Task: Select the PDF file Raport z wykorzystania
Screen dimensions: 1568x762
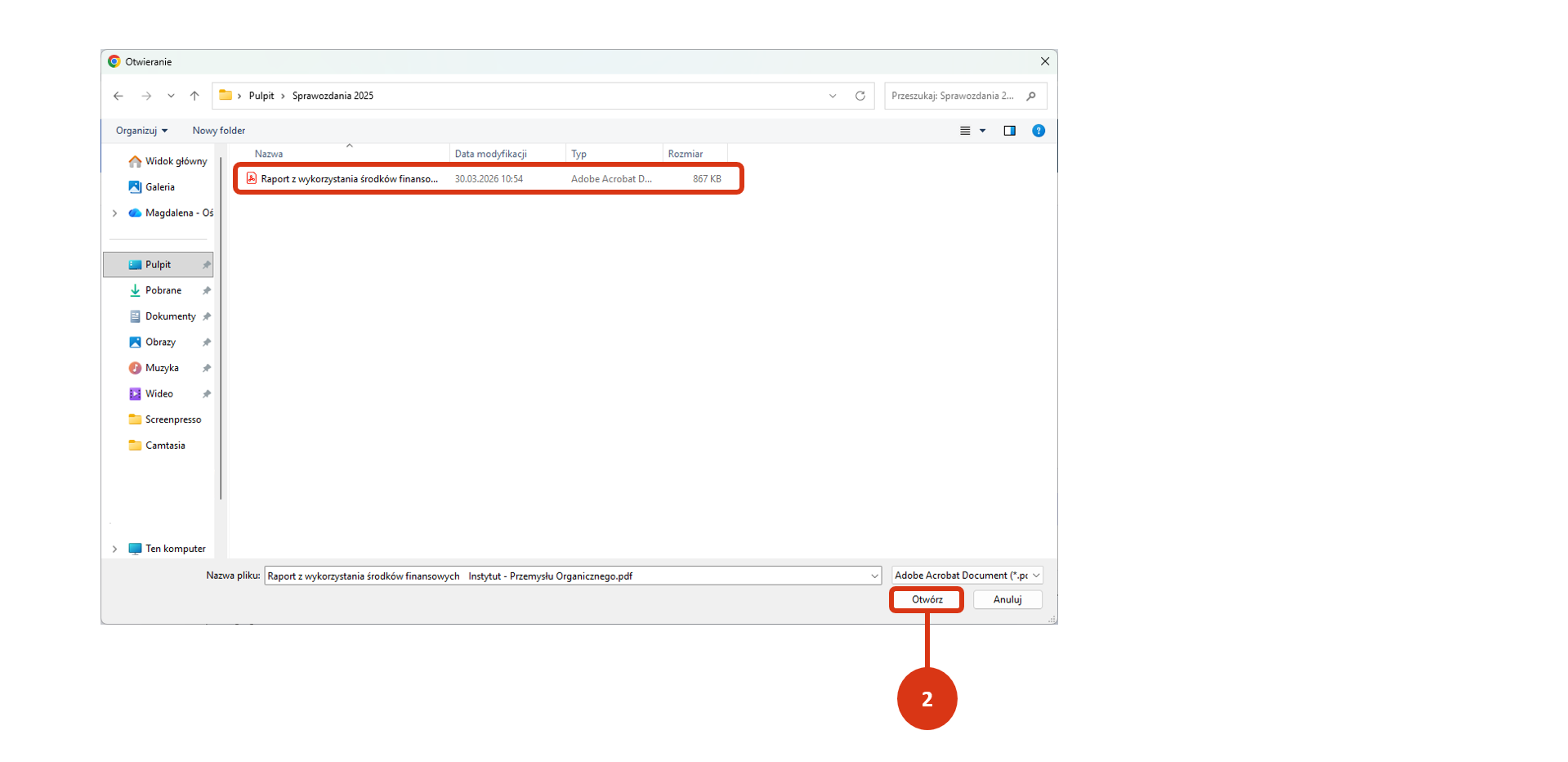Action: [349, 179]
